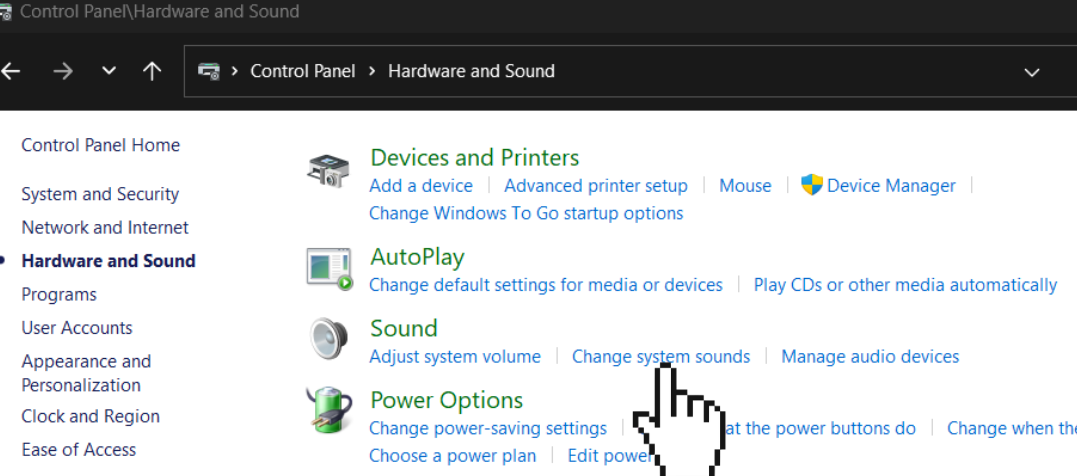Open the Programs category
The width and height of the screenshot is (1077, 476).
pos(59,295)
